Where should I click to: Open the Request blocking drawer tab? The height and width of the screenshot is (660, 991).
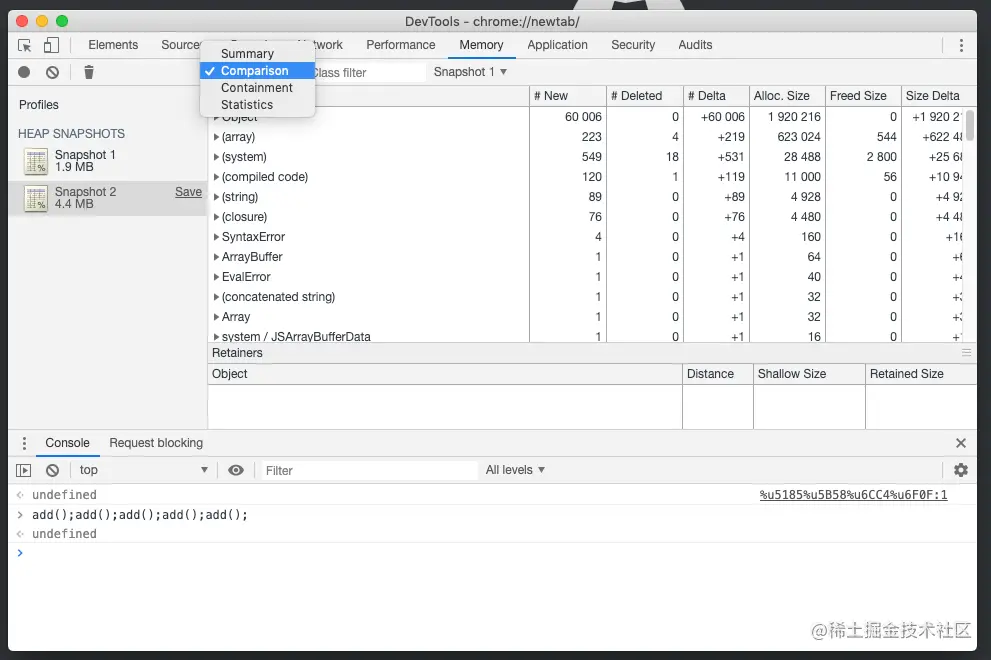tap(156, 443)
